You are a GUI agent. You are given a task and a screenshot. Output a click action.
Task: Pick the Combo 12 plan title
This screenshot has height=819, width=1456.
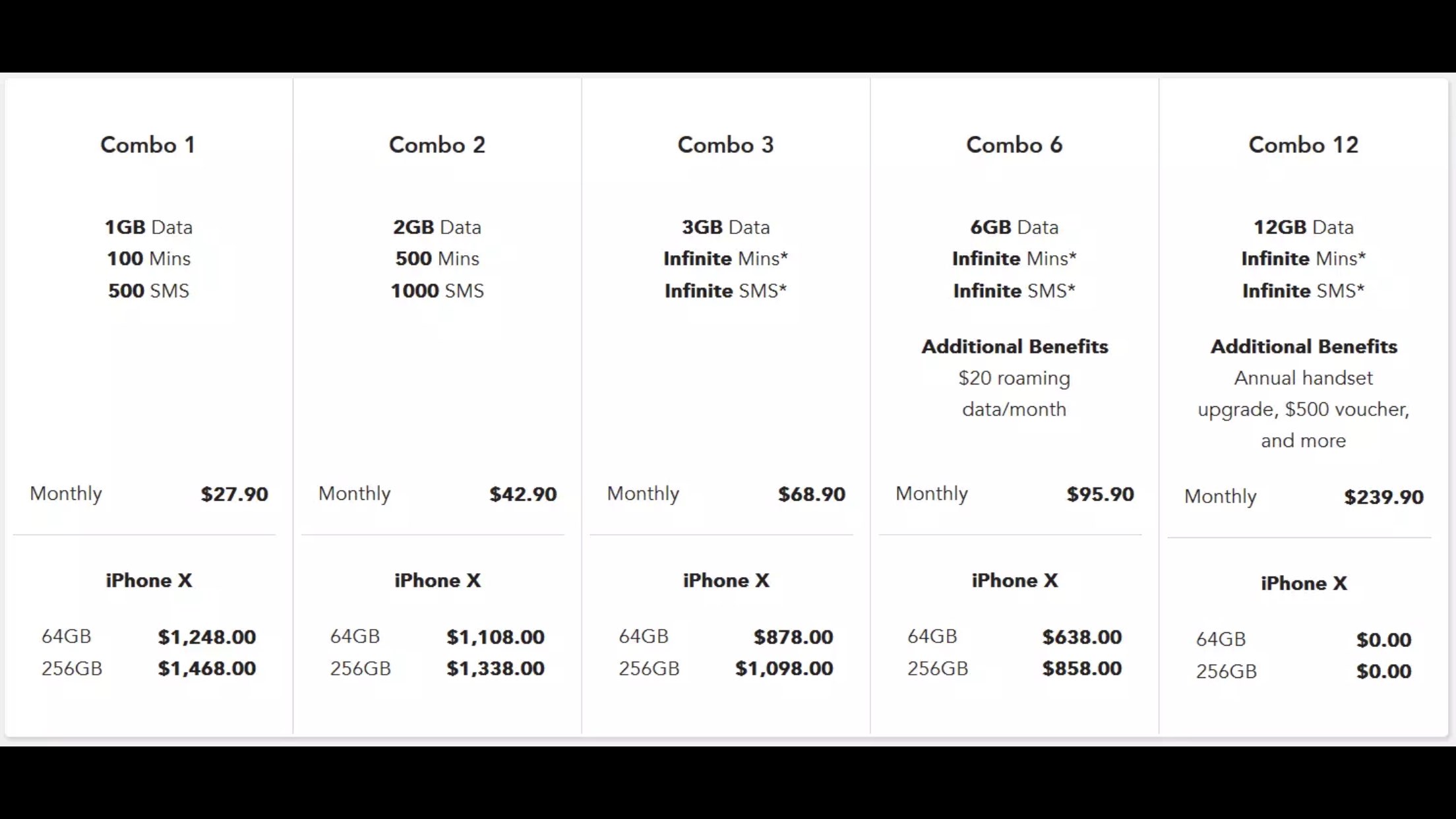tap(1303, 145)
